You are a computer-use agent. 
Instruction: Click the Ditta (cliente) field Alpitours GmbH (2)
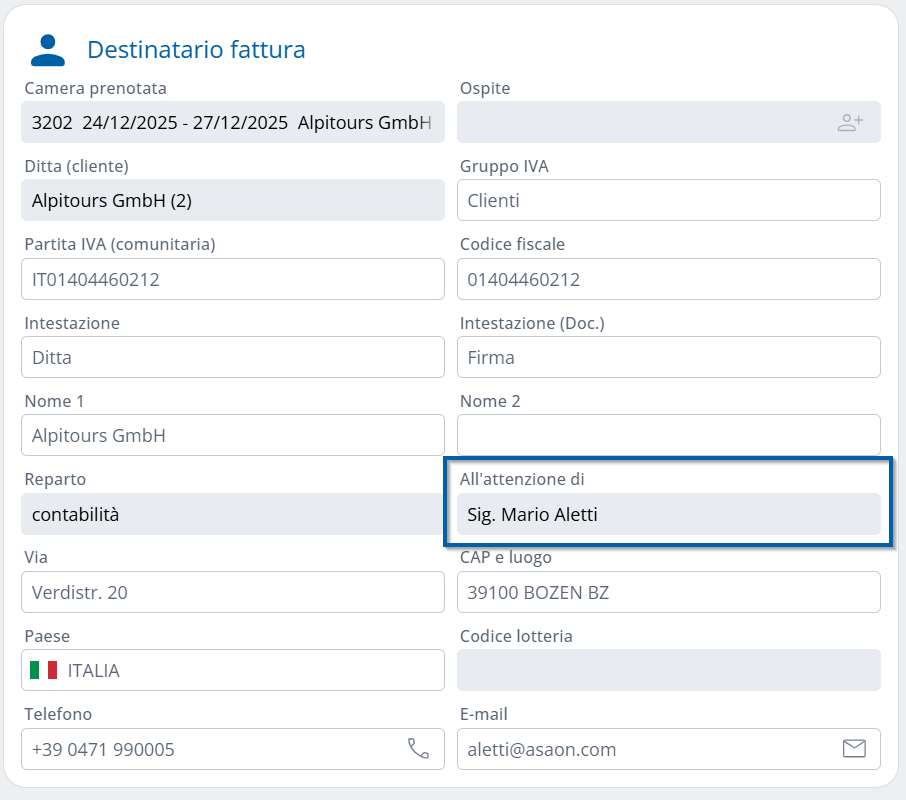pos(232,200)
